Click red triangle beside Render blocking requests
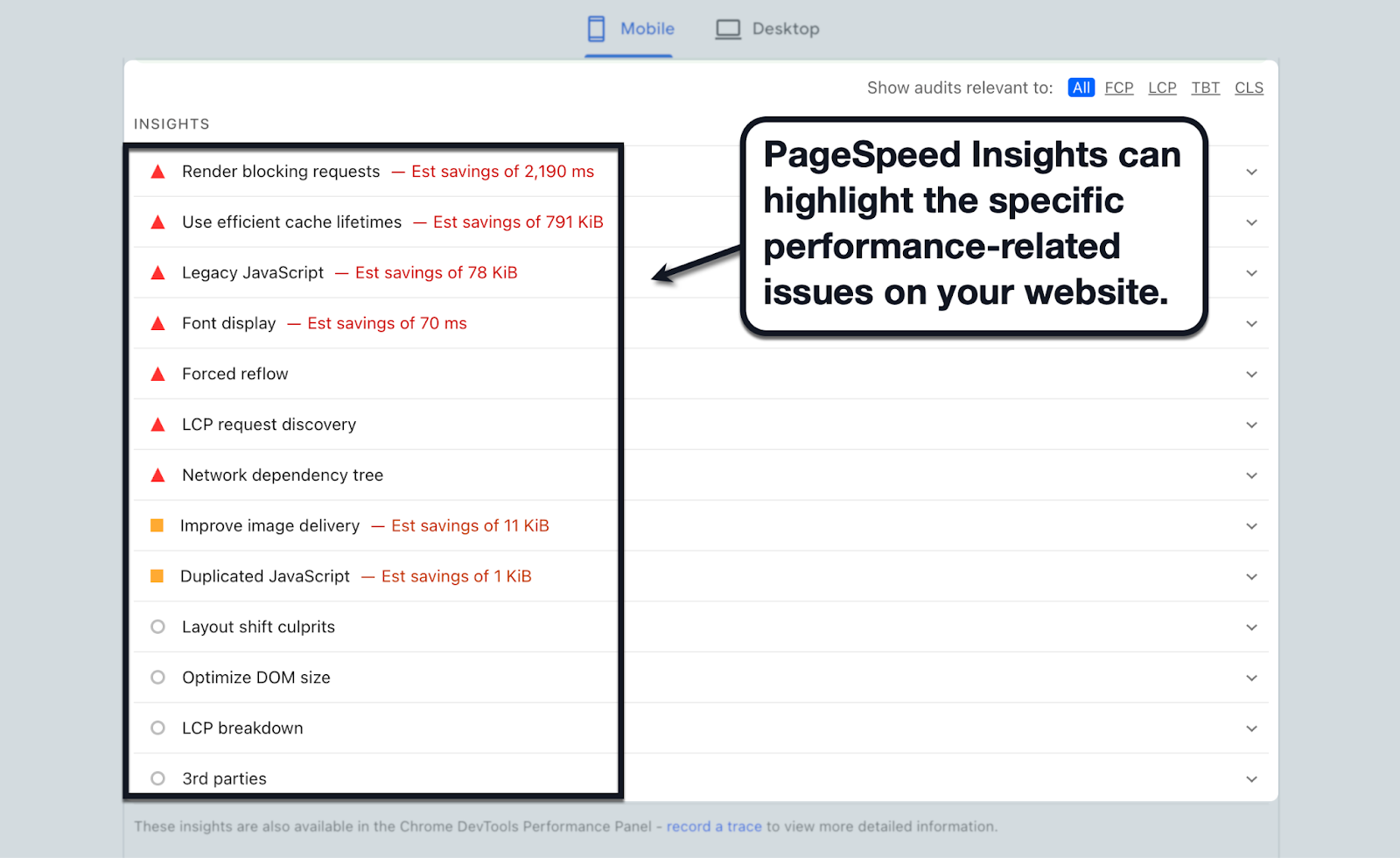 pyautogui.click(x=157, y=172)
